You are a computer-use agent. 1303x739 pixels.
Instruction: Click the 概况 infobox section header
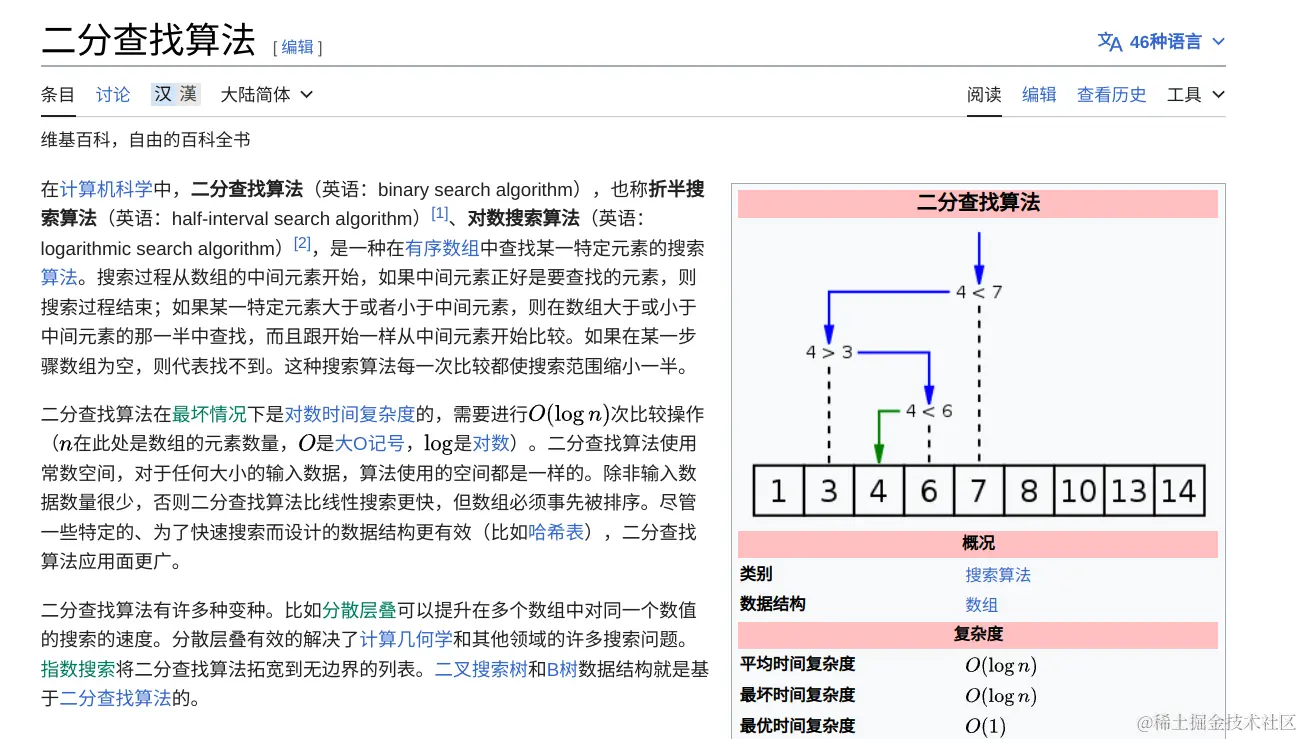click(x=978, y=544)
